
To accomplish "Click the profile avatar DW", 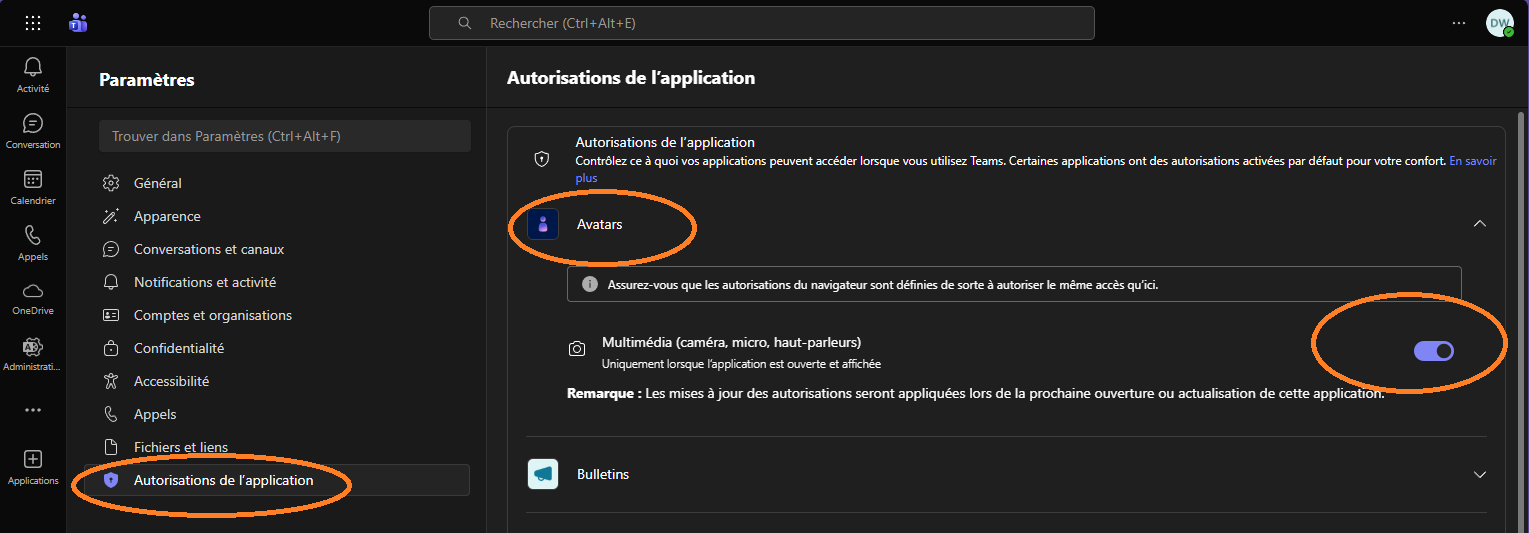I will [1499, 23].
